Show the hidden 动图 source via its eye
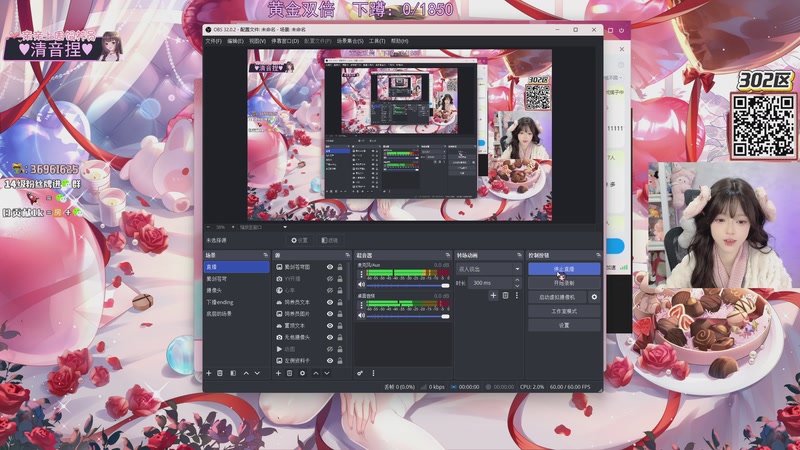 pyautogui.click(x=330, y=349)
